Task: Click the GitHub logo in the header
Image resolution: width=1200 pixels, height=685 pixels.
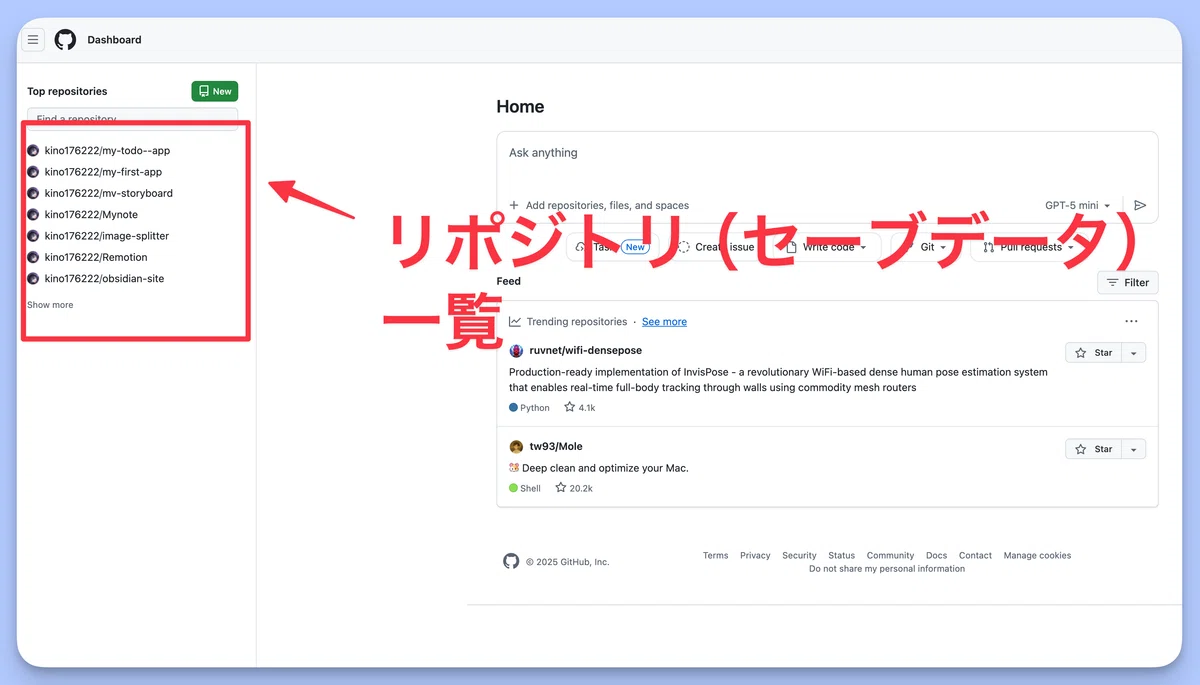Action: coord(65,40)
